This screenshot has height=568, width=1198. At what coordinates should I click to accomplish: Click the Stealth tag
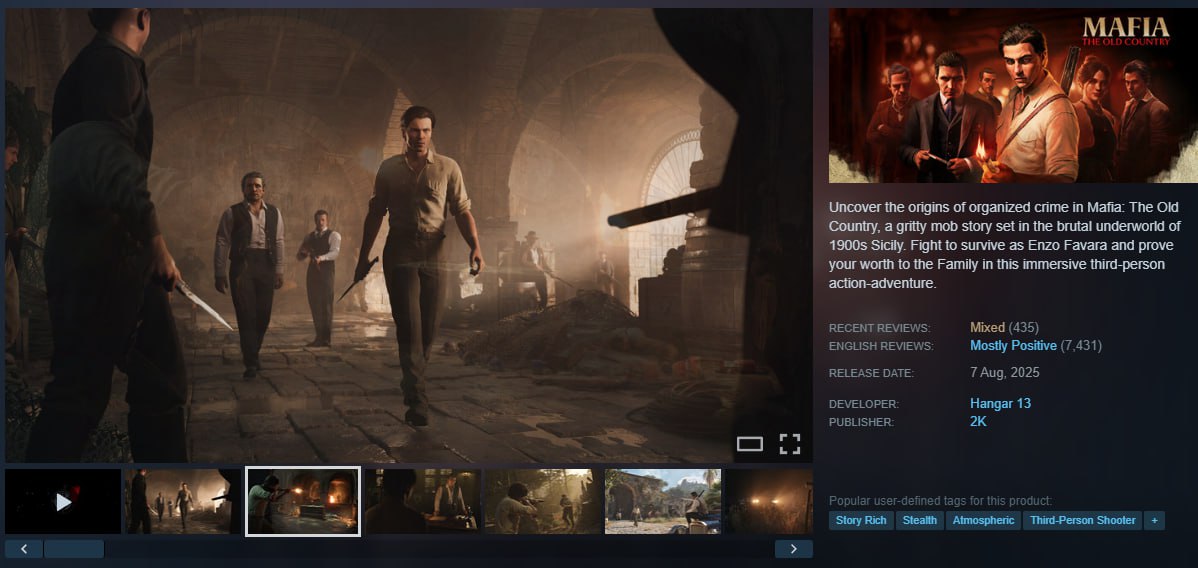(x=920, y=521)
